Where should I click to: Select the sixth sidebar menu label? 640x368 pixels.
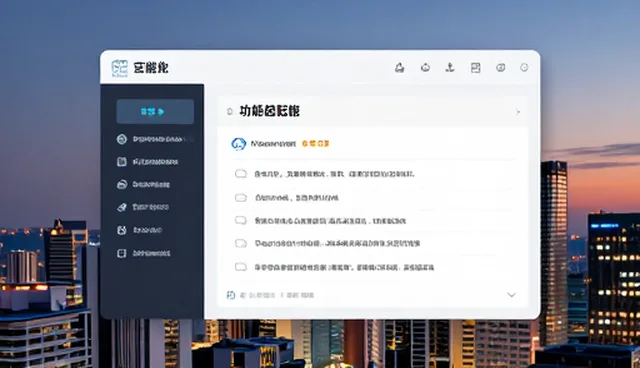pyautogui.click(x=151, y=253)
